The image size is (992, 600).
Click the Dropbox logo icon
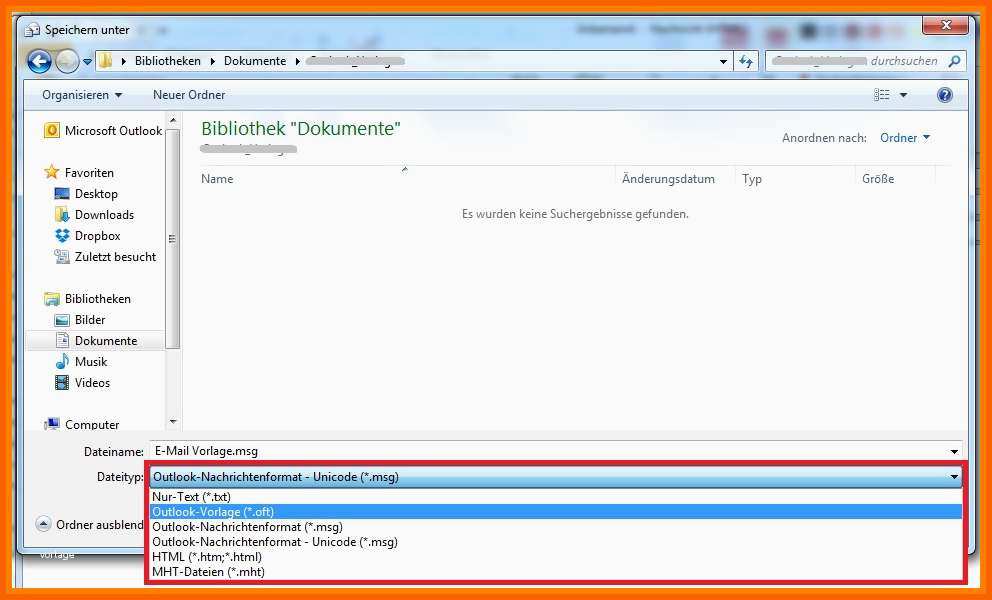(x=62, y=235)
